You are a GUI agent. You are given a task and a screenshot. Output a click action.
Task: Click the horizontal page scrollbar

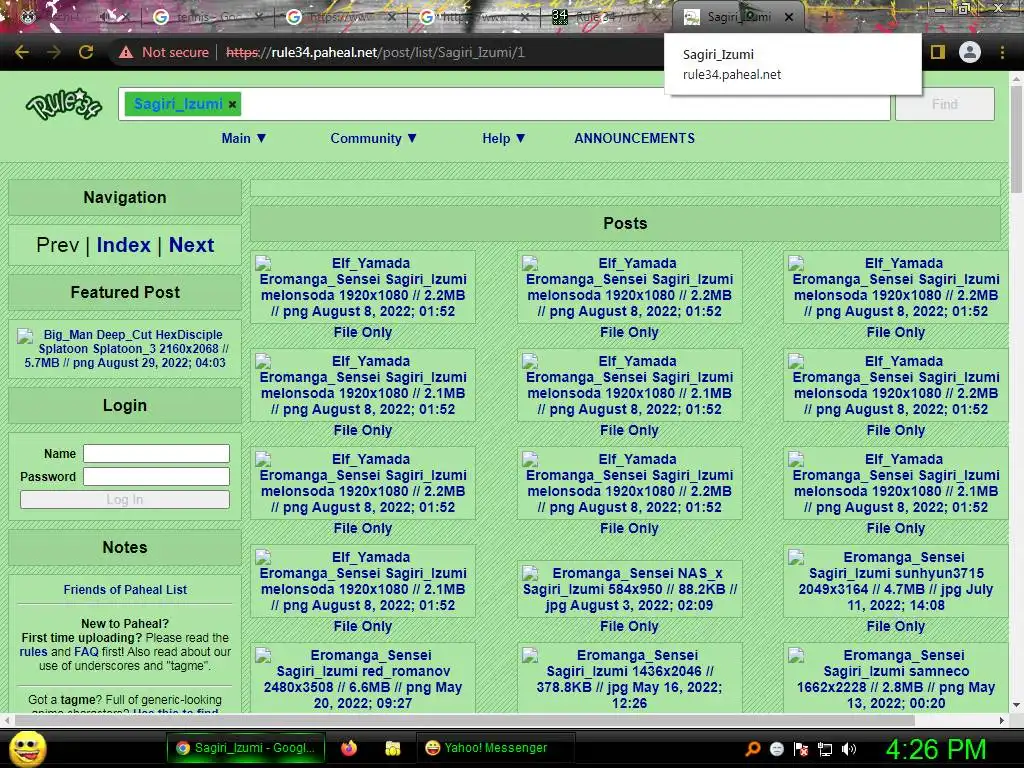(464, 720)
